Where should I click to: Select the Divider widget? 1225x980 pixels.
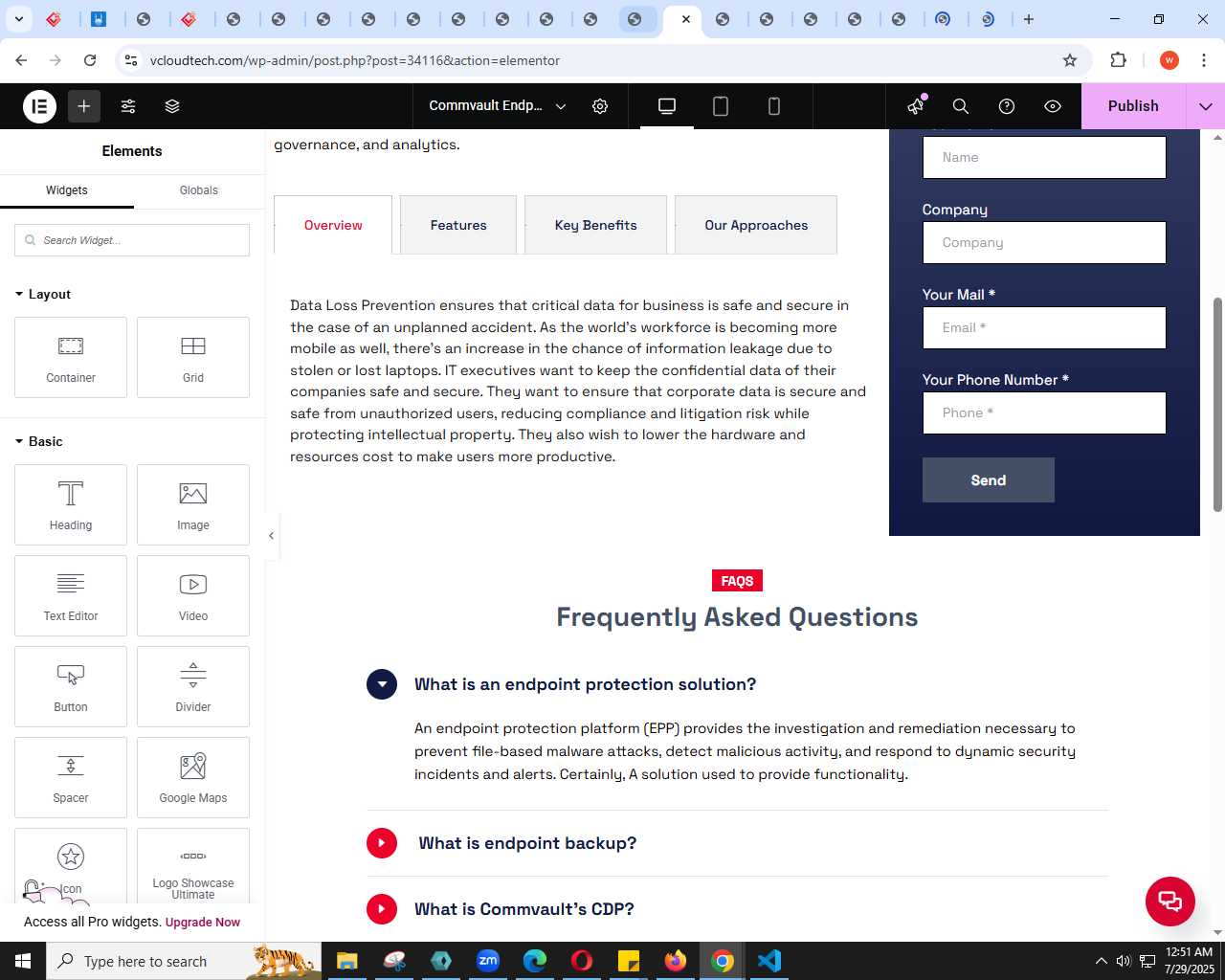(193, 686)
